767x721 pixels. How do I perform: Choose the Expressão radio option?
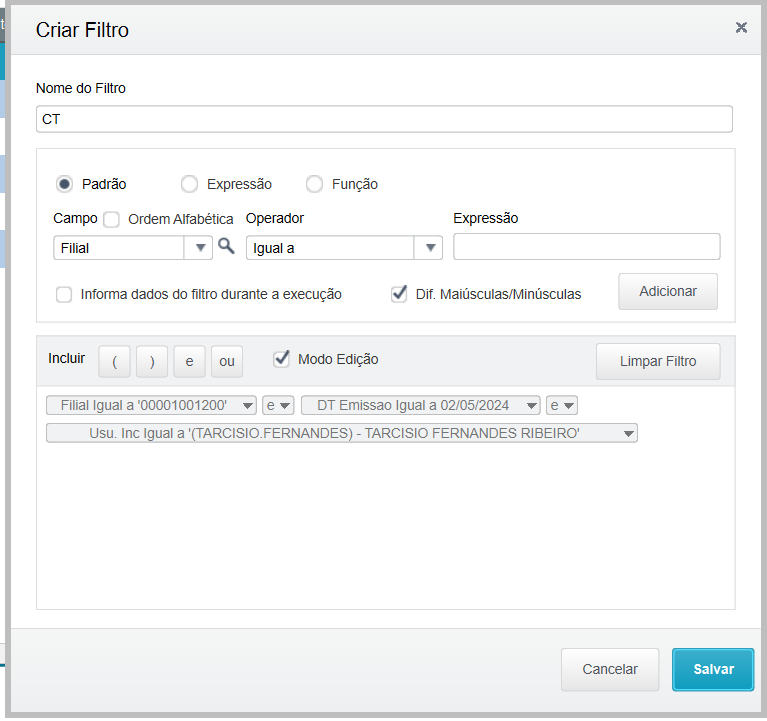(189, 184)
